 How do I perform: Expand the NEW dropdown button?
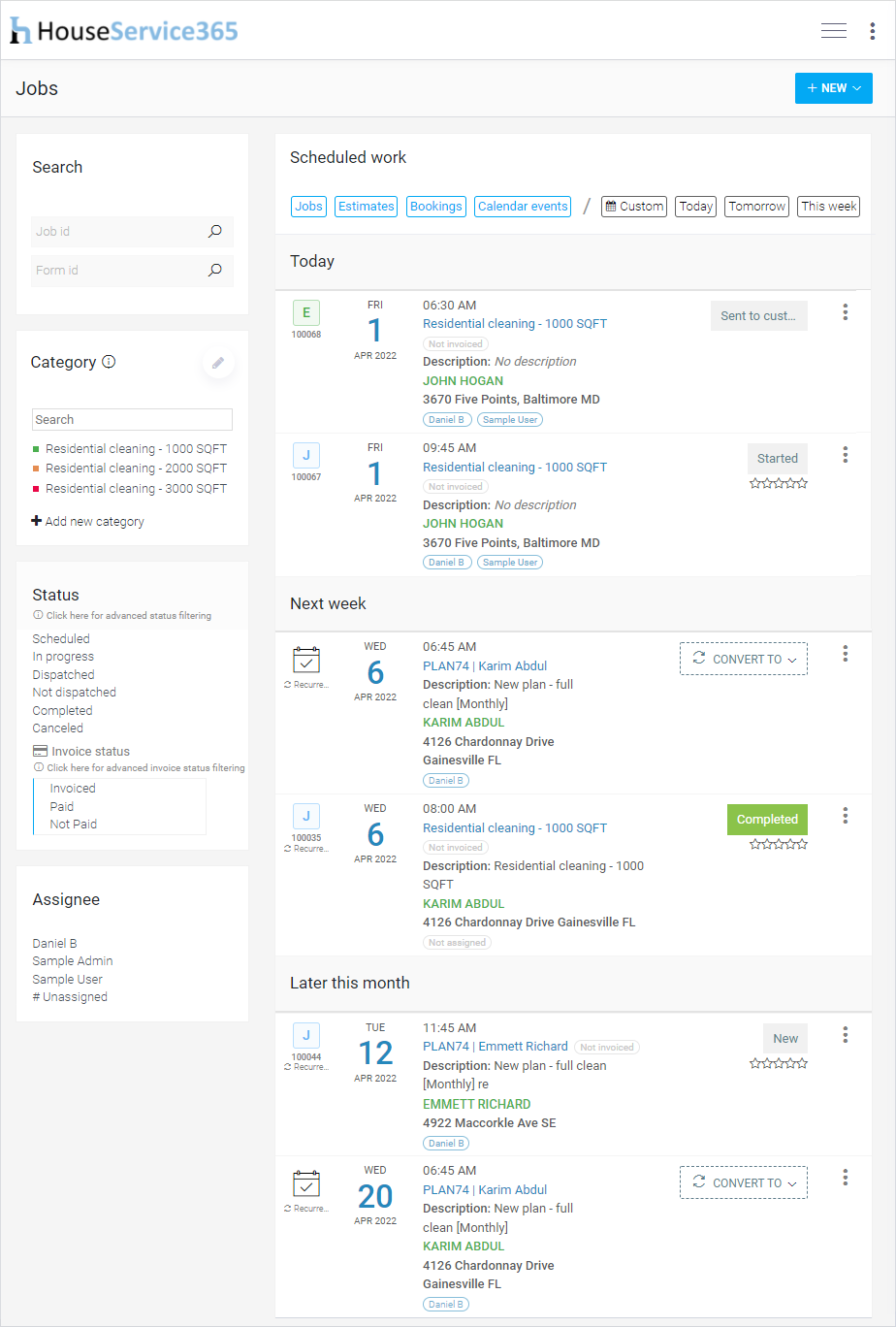point(833,88)
